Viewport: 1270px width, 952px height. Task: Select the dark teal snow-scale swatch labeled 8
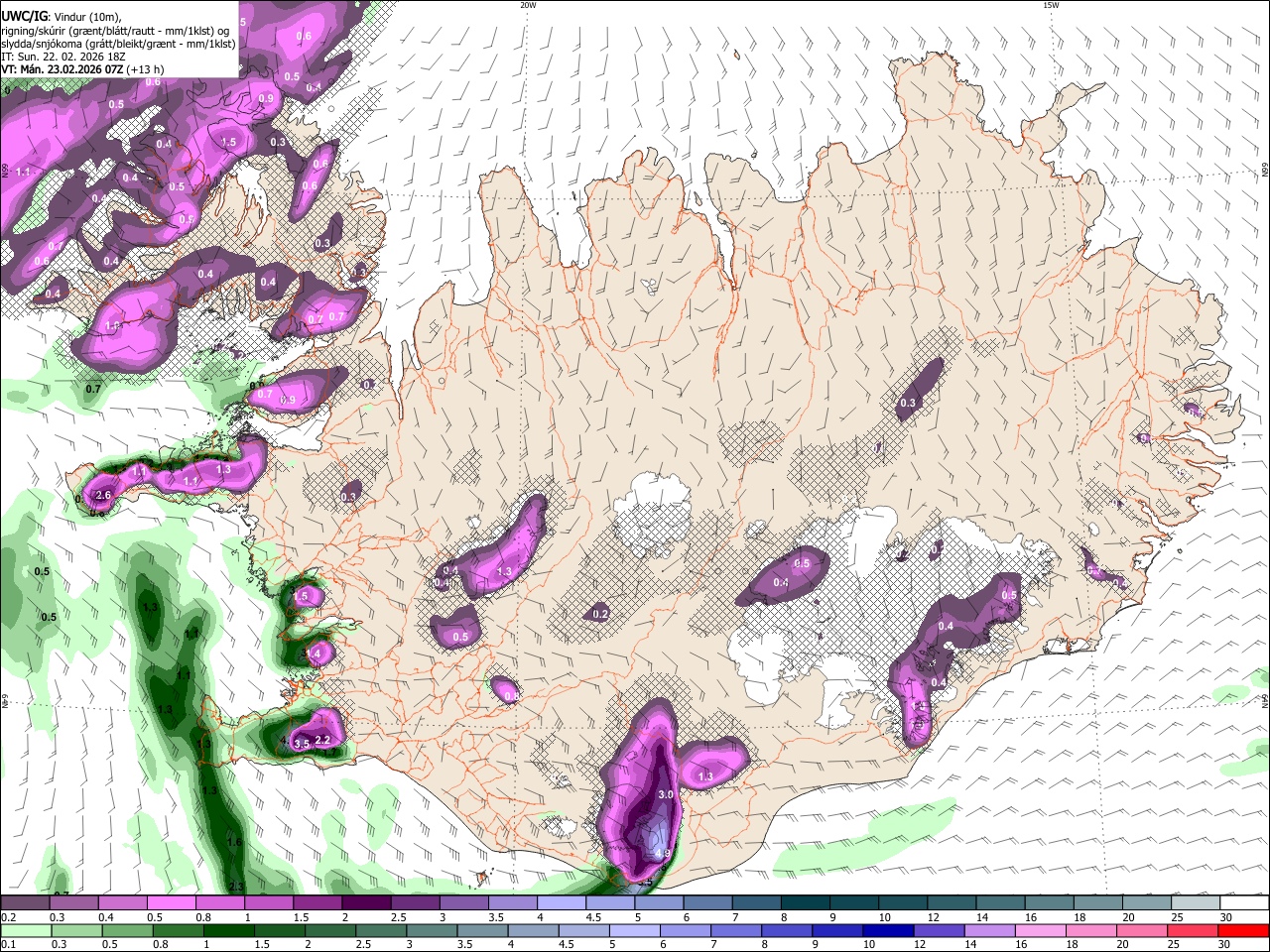(x=806, y=903)
